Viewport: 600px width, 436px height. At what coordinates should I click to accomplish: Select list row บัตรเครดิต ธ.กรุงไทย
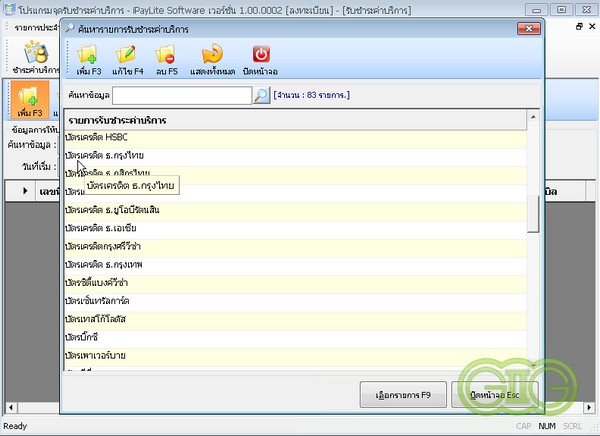click(295, 155)
